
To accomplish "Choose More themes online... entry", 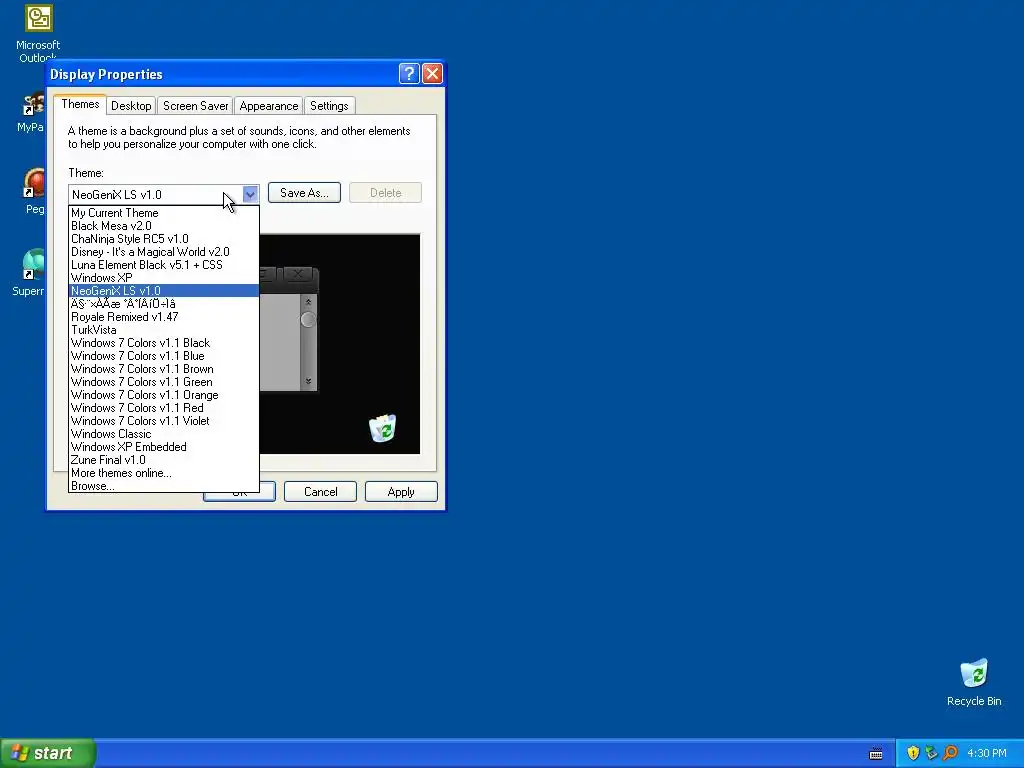I will [164, 473].
